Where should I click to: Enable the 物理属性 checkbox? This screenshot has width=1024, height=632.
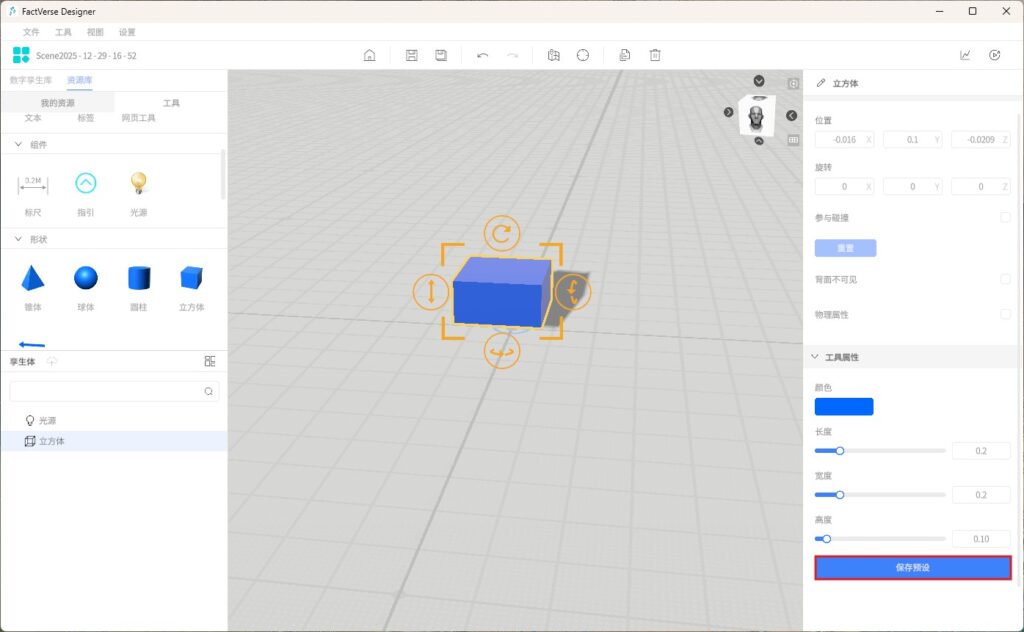coord(1005,314)
